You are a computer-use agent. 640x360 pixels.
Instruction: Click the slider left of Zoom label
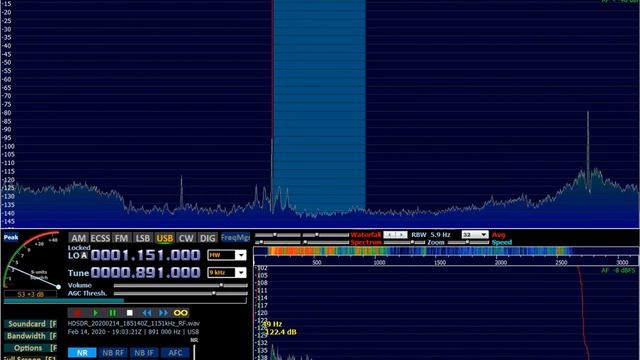[x=404, y=242]
